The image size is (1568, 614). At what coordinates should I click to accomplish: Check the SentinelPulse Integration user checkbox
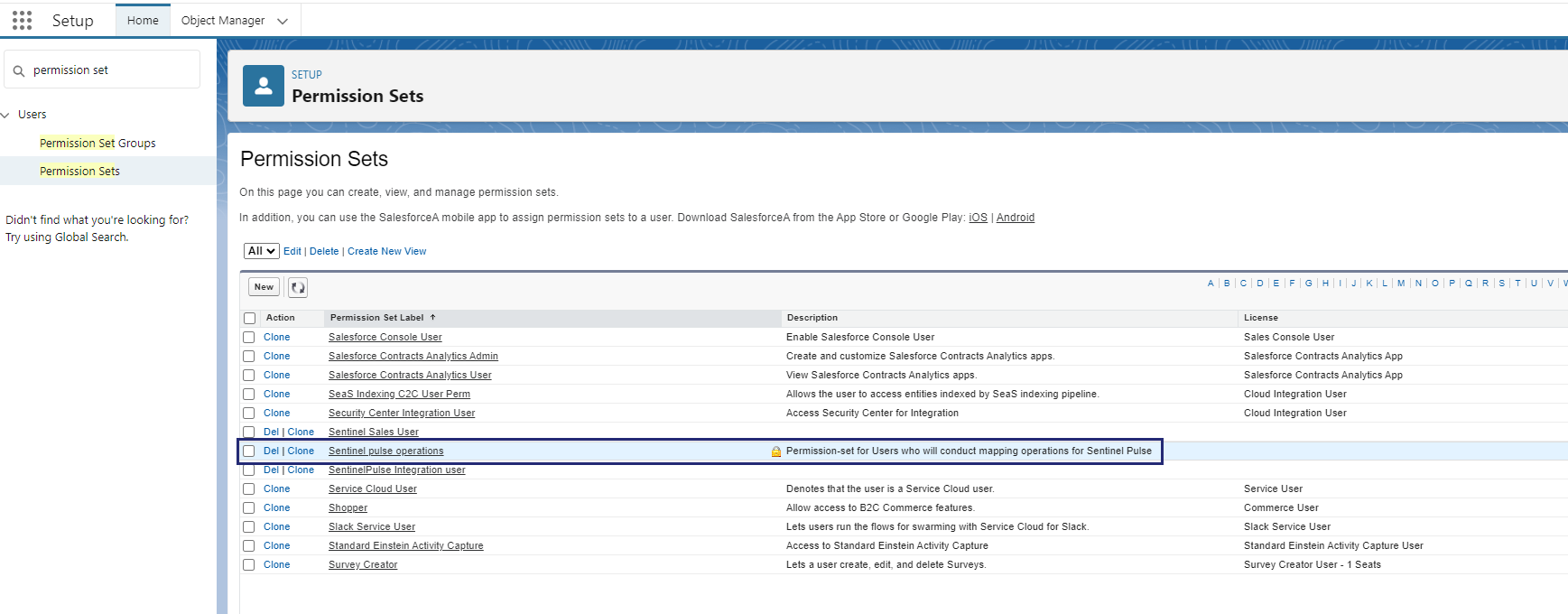click(249, 470)
